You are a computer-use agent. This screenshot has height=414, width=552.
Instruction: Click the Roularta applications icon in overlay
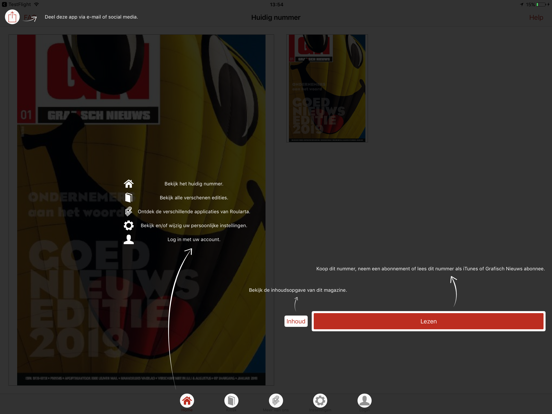(128, 211)
